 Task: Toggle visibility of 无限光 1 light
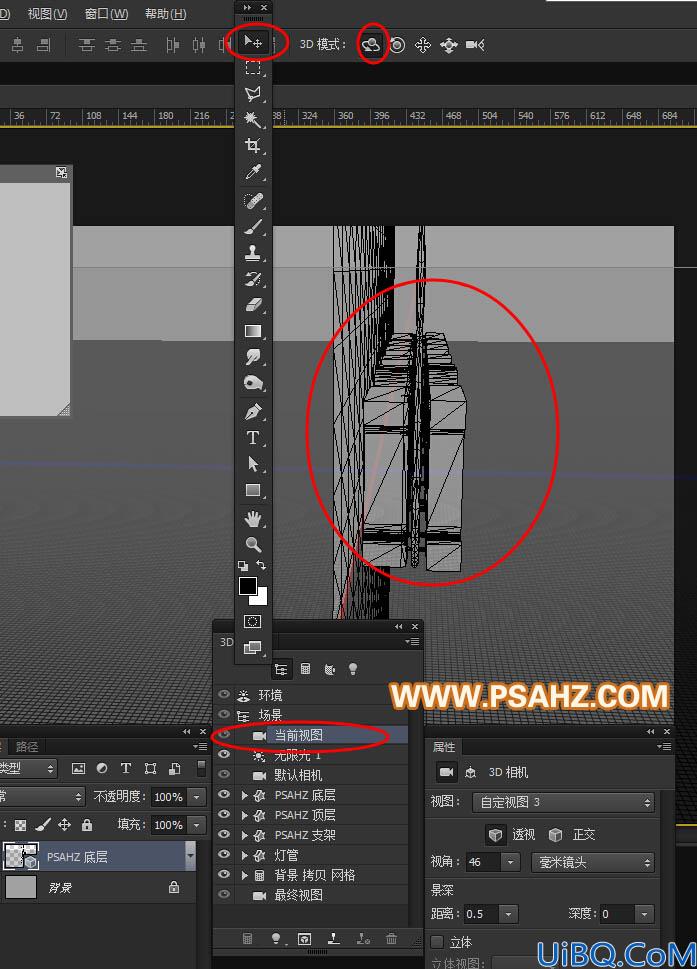[224, 754]
